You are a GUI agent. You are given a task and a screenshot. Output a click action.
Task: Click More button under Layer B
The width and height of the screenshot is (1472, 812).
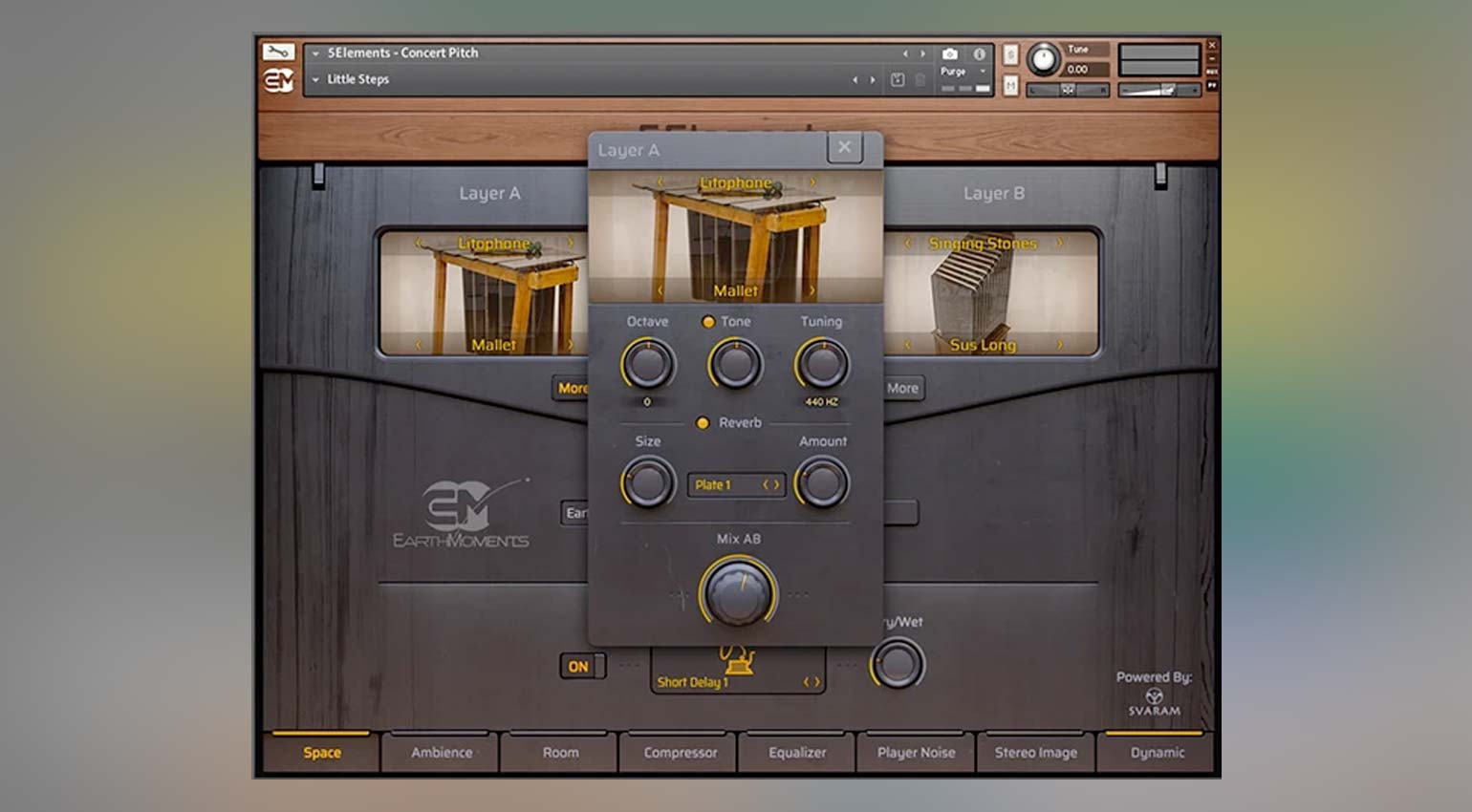click(902, 388)
